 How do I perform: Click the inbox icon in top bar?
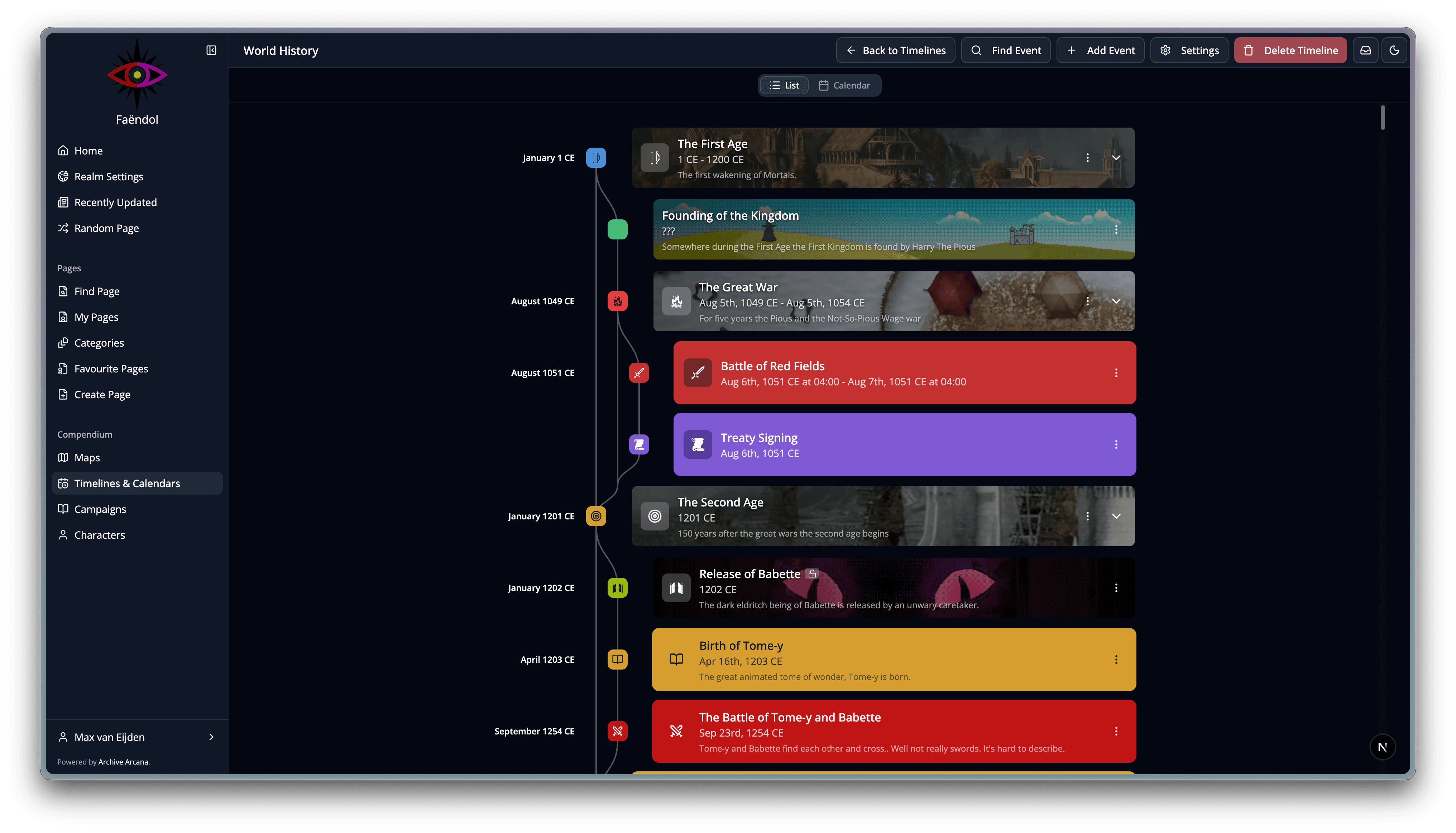(1366, 50)
